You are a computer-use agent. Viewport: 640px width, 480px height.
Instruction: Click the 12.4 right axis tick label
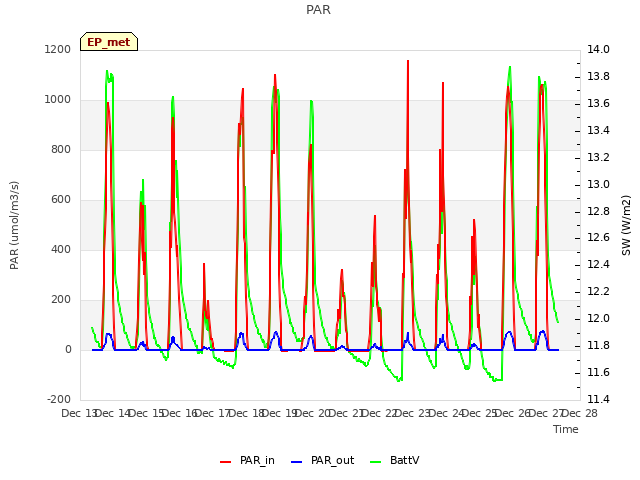pos(598,264)
